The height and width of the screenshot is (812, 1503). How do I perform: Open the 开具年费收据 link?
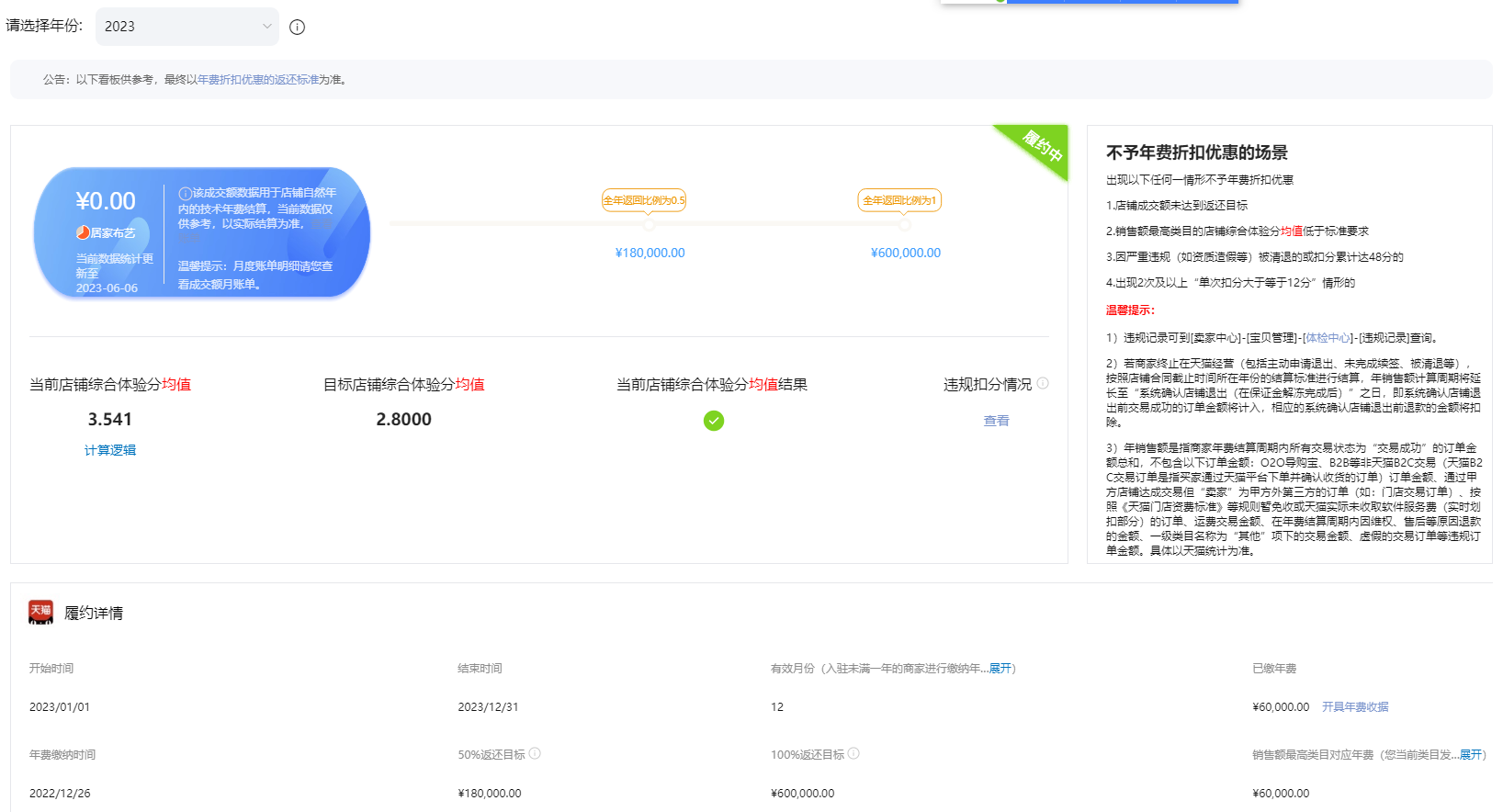coord(1355,707)
